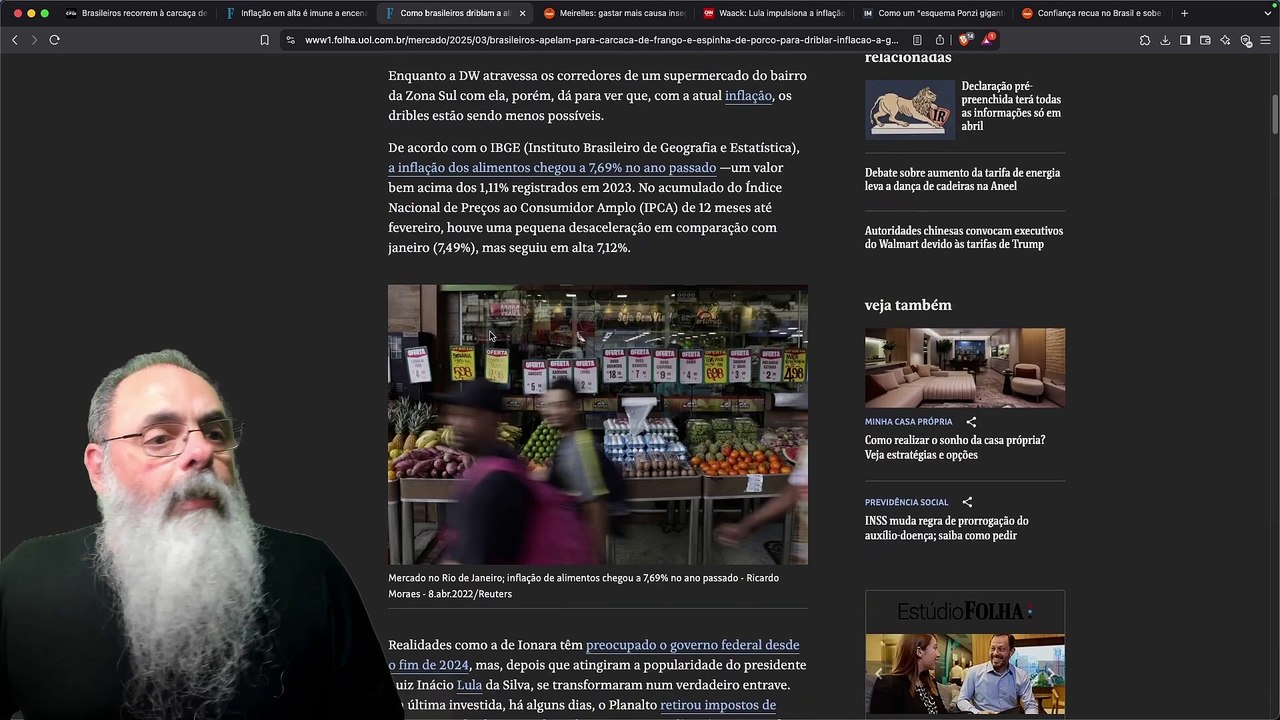The width and height of the screenshot is (1280, 720).
Task: Click the page vertical scrollbar thumb
Action: click(x=1275, y=113)
